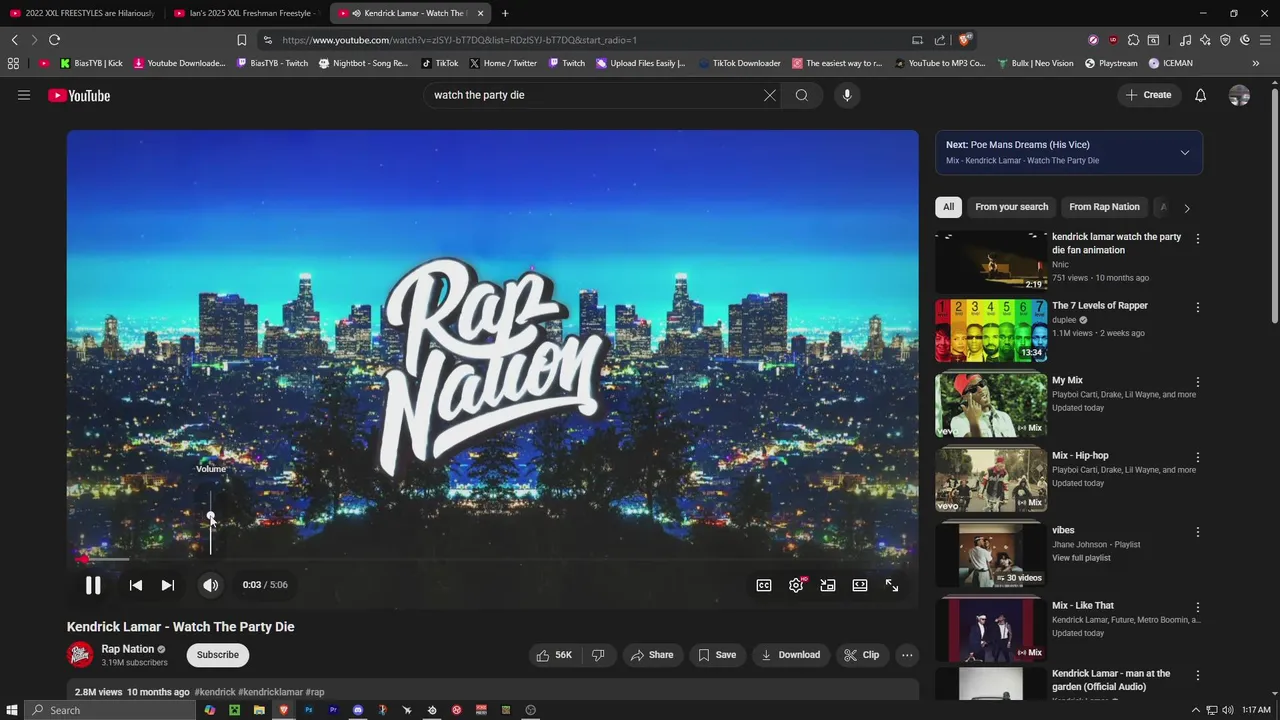
Task: Open options for The 7 Levels of Rapper
Action: pyautogui.click(x=1198, y=307)
